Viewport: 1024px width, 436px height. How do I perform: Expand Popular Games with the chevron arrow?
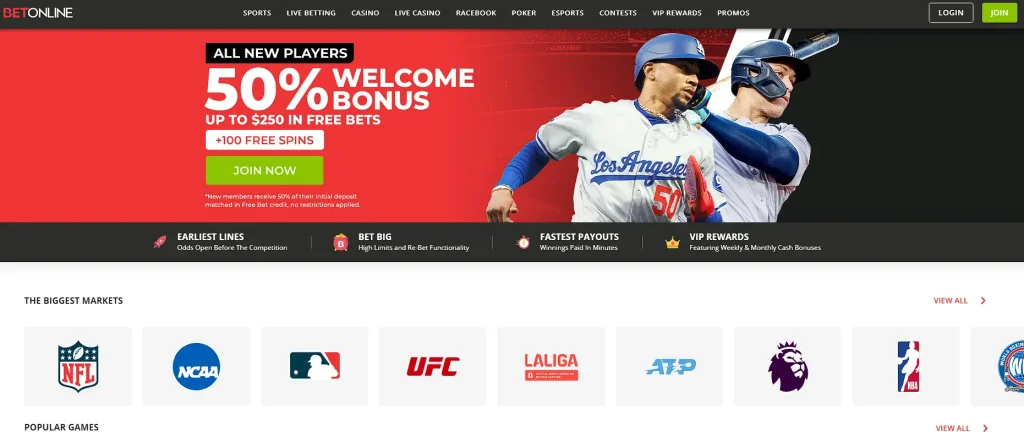coord(985,428)
